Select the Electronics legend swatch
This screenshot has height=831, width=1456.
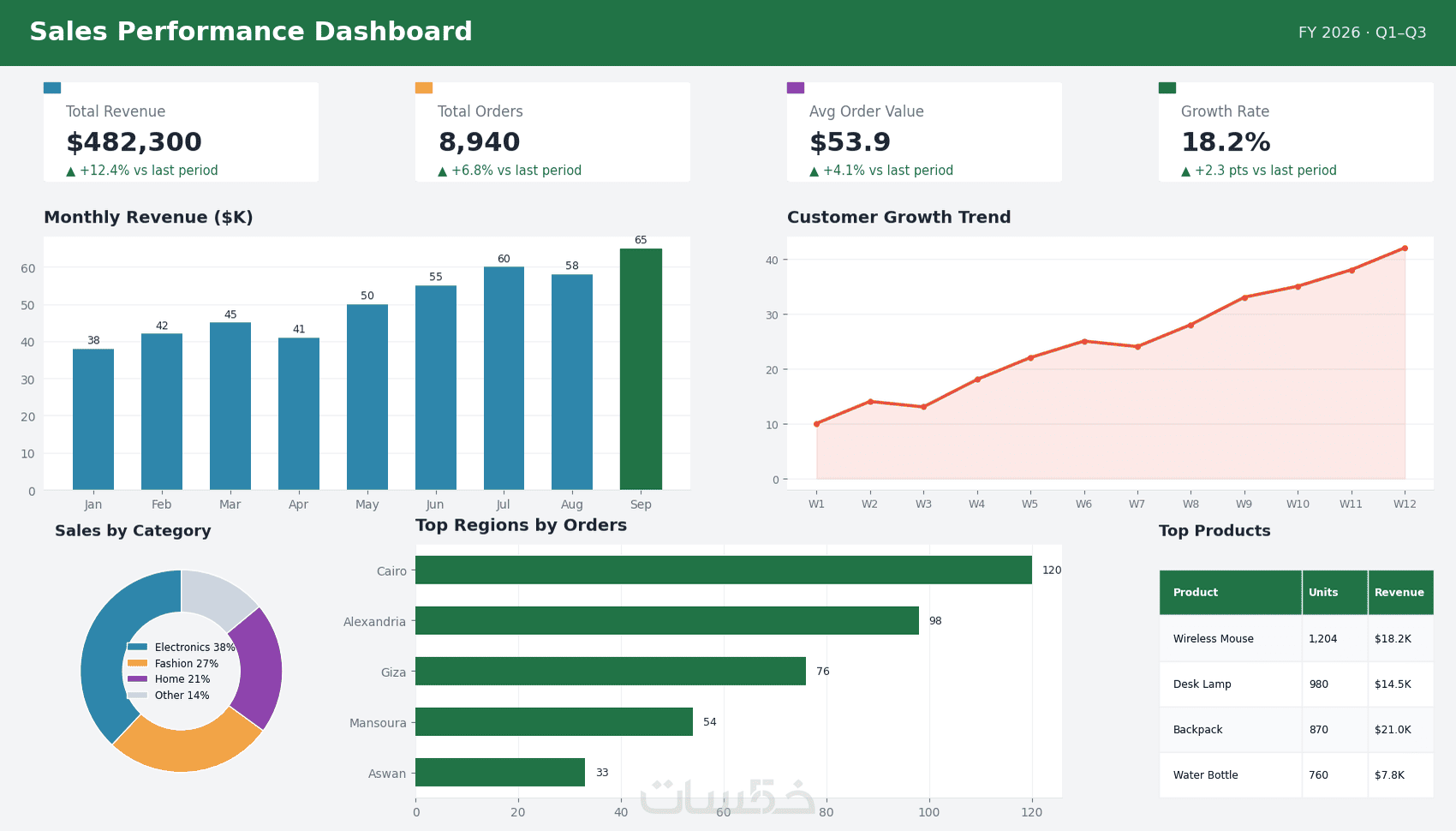[137, 647]
